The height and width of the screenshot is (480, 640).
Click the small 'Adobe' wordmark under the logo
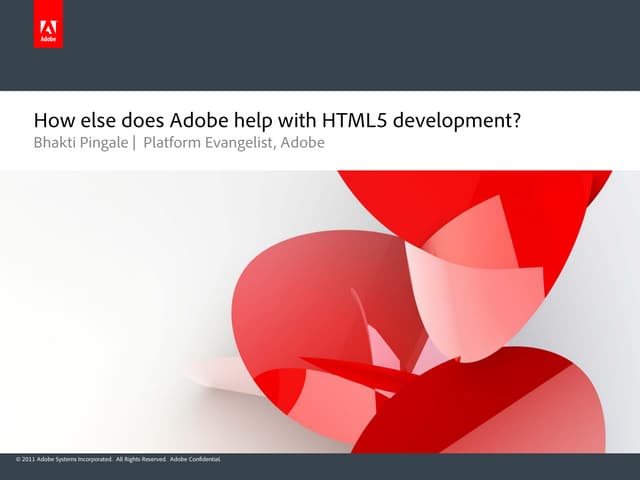(x=47, y=41)
